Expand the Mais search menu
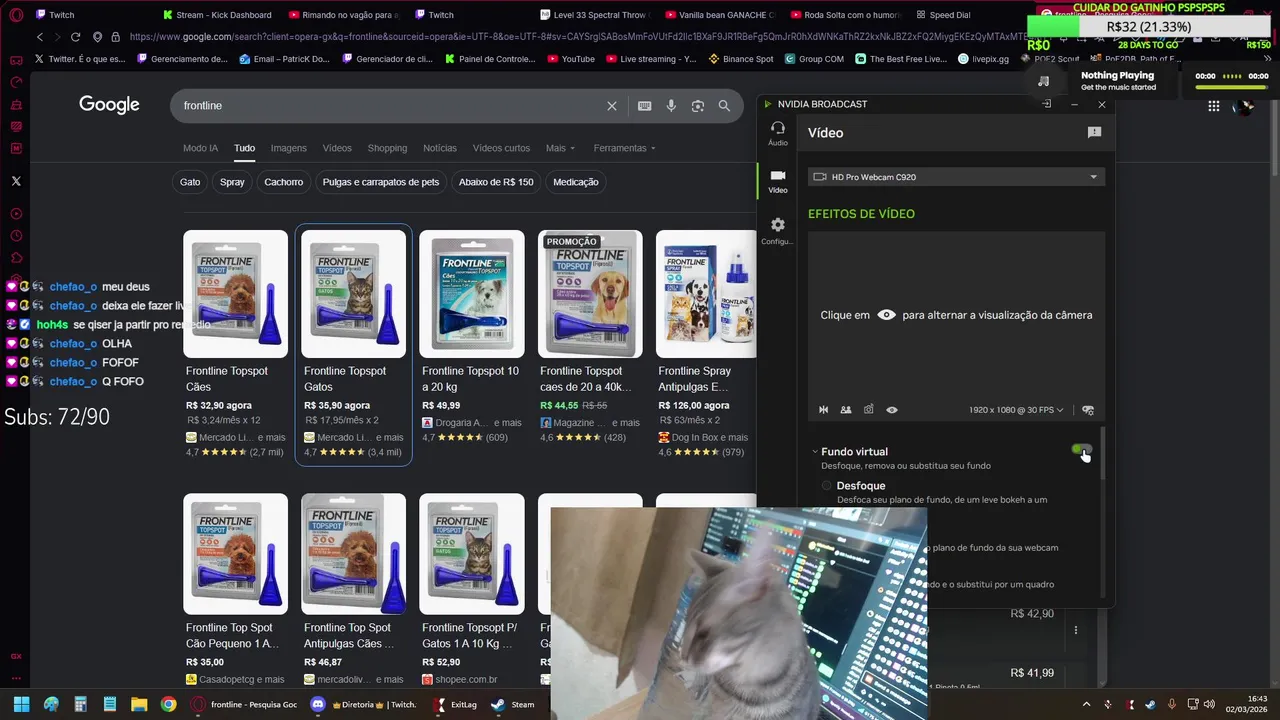Screen dimensions: 1280x720 pyautogui.click(x=560, y=148)
